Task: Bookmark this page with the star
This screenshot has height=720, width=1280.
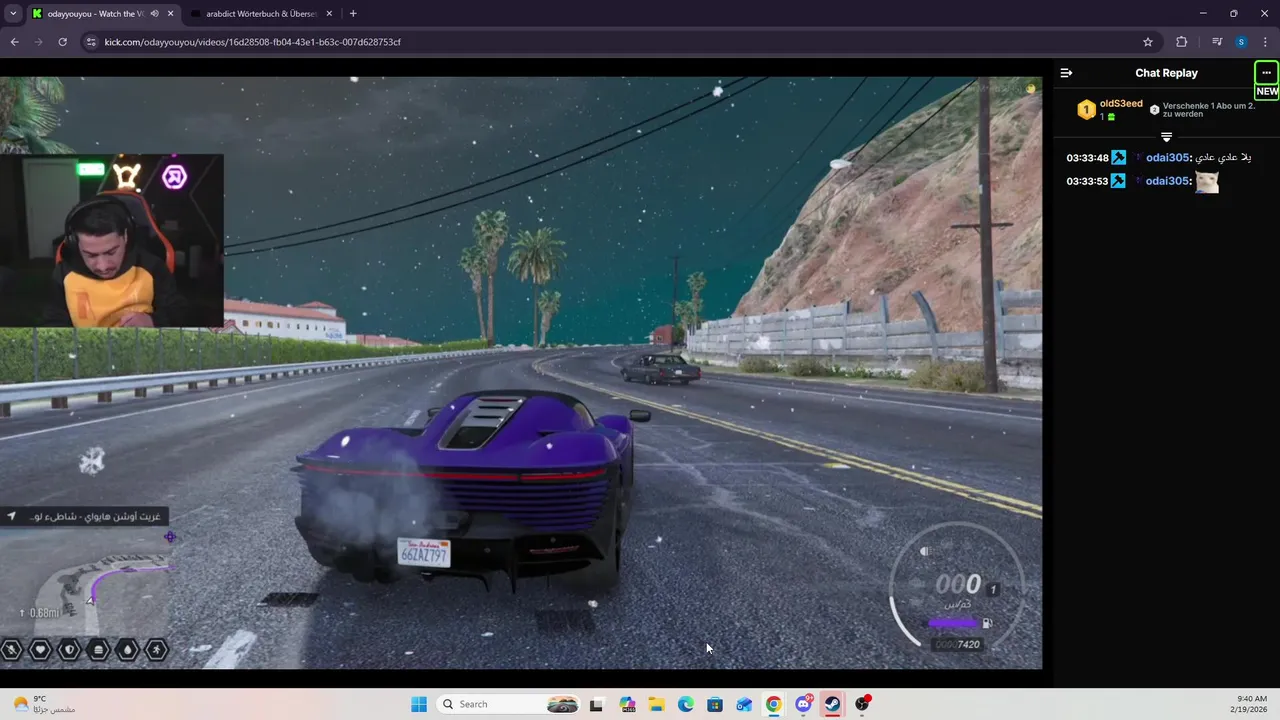Action: [1148, 42]
